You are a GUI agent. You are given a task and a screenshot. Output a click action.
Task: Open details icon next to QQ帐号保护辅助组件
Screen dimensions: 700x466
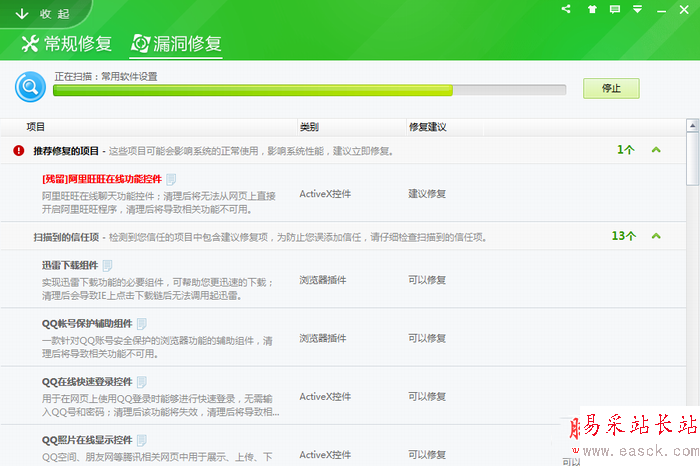coord(142,324)
